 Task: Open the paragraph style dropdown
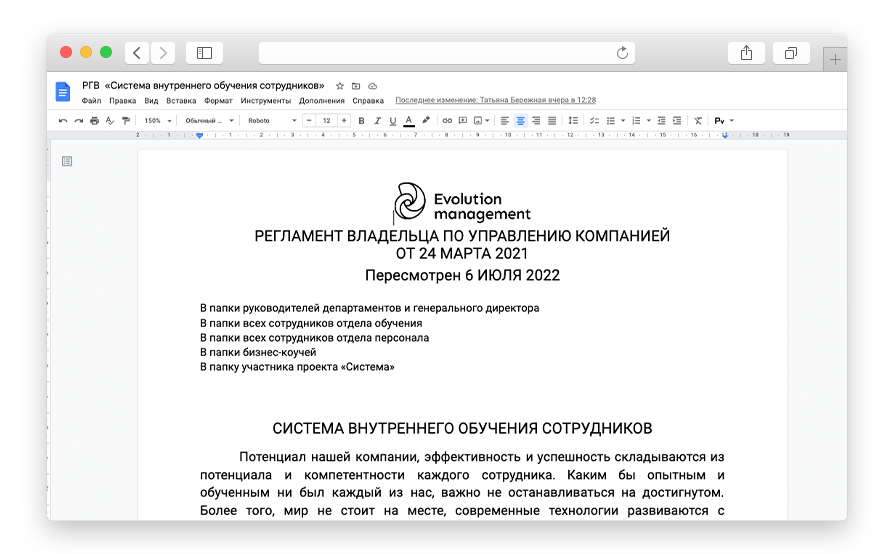click(x=209, y=121)
